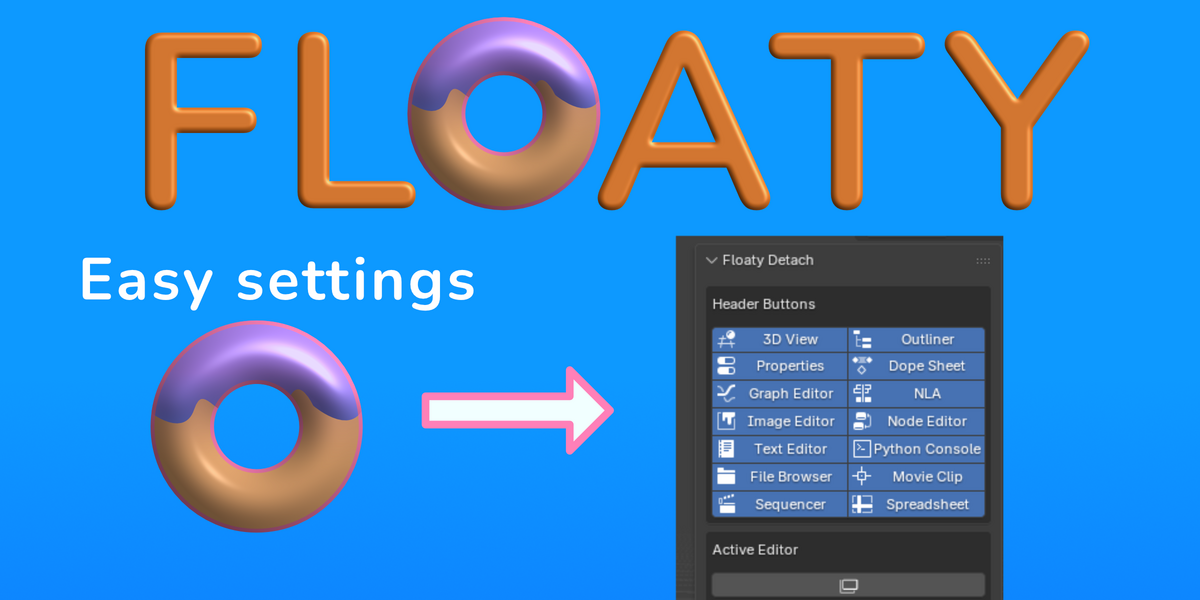Click the Active Editor detach button
Viewport: 1200px width, 600px height.
click(x=848, y=585)
